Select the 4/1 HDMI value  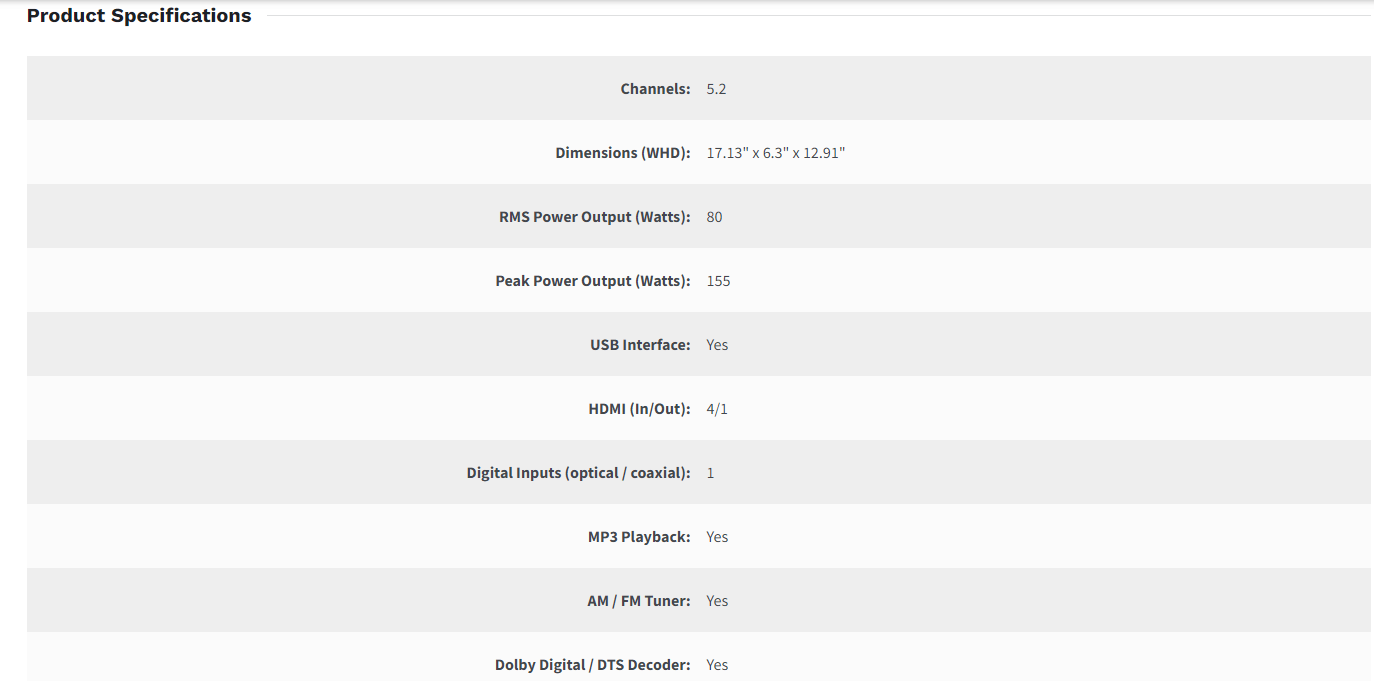tap(717, 409)
